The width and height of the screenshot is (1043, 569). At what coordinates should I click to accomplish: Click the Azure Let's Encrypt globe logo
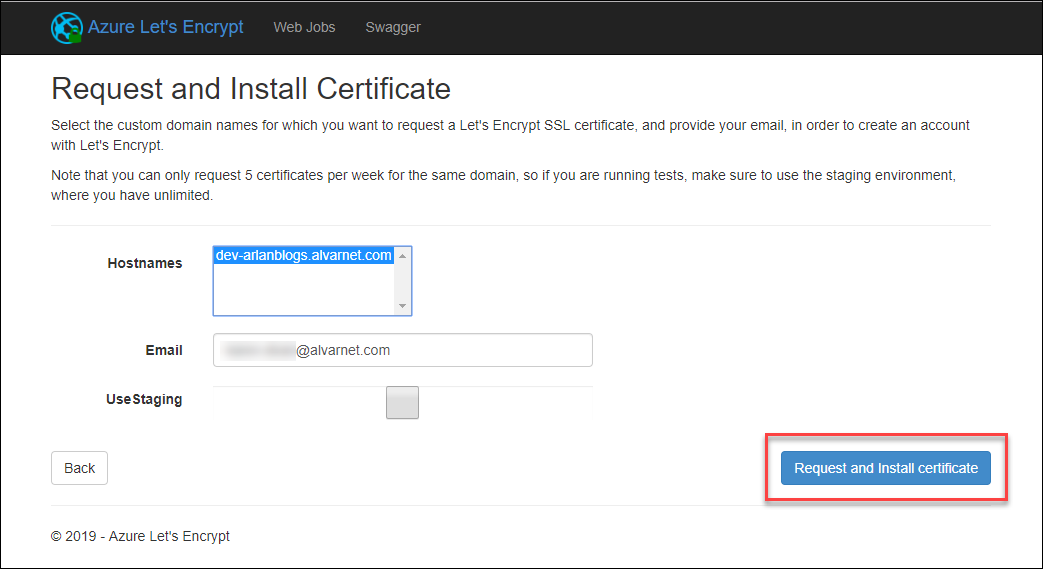coord(67,28)
